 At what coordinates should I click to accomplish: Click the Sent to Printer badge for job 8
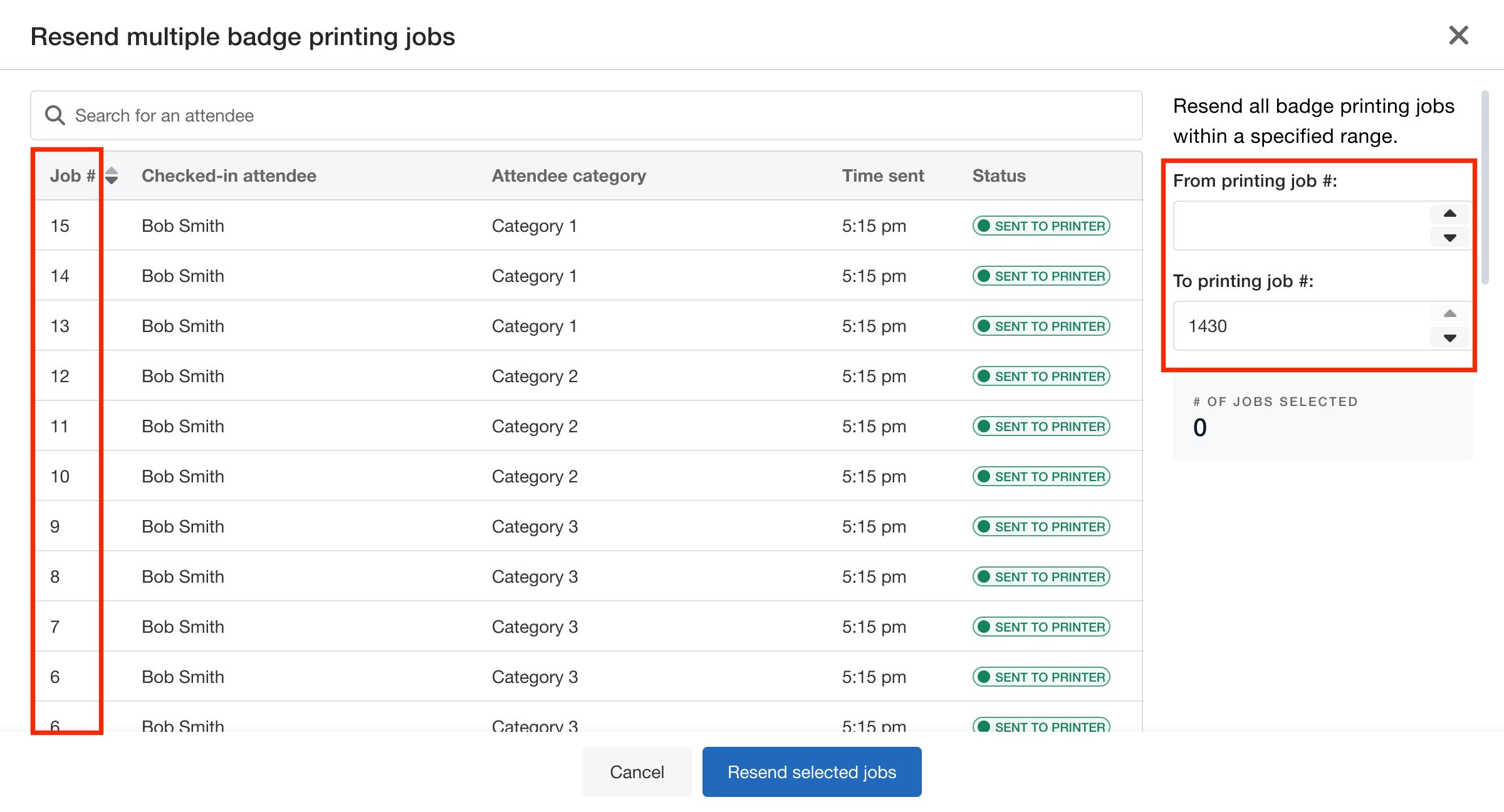pyautogui.click(x=1042, y=576)
